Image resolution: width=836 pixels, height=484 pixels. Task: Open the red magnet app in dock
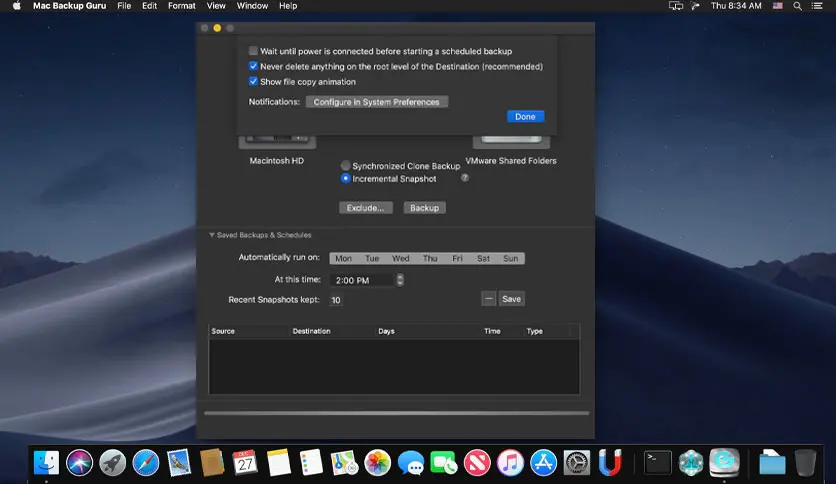(610, 462)
